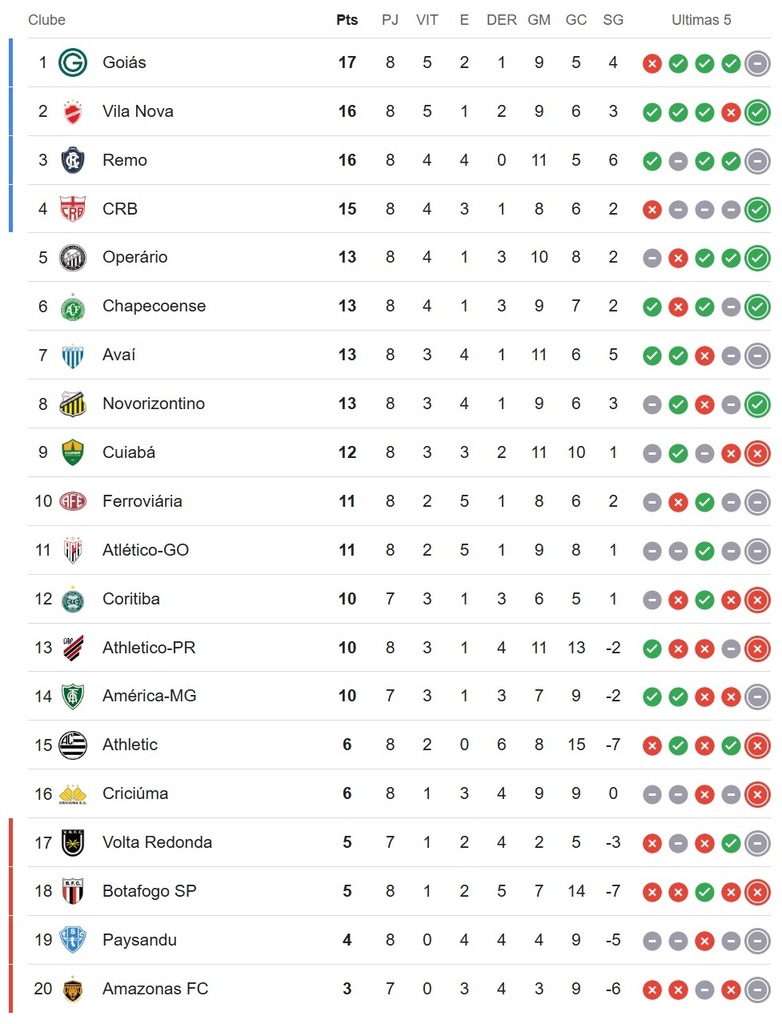Click the Chapecoense team badge
Viewport: 782px width, 1024px height.
point(73,307)
